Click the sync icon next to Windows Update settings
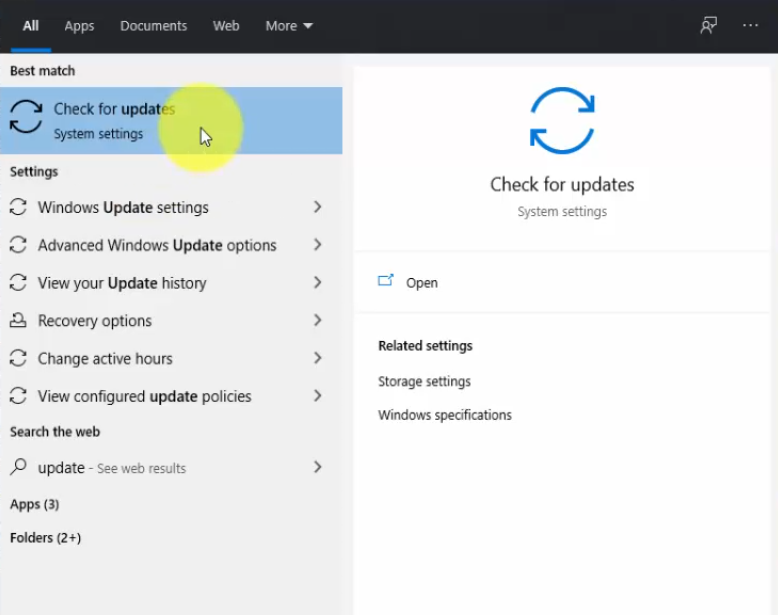The height and width of the screenshot is (615, 778). point(18,207)
